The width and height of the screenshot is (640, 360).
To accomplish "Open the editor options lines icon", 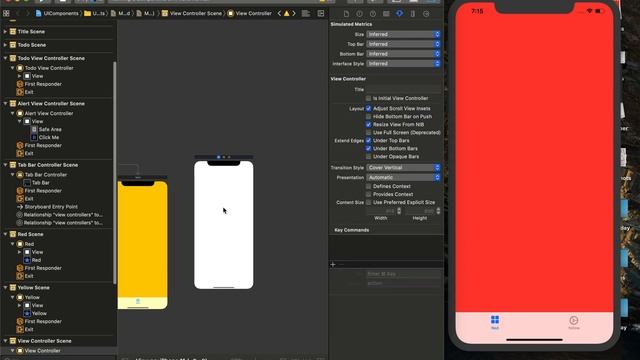I will [x=306, y=13].
